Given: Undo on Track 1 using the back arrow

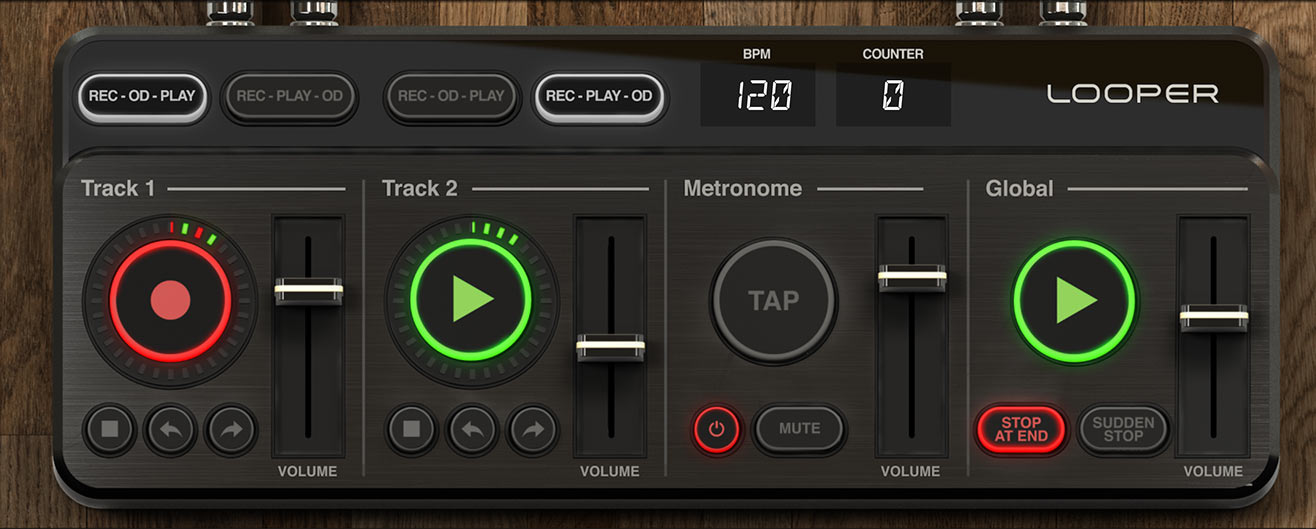Looking at the screenshot, I should (x=170, y=430).
